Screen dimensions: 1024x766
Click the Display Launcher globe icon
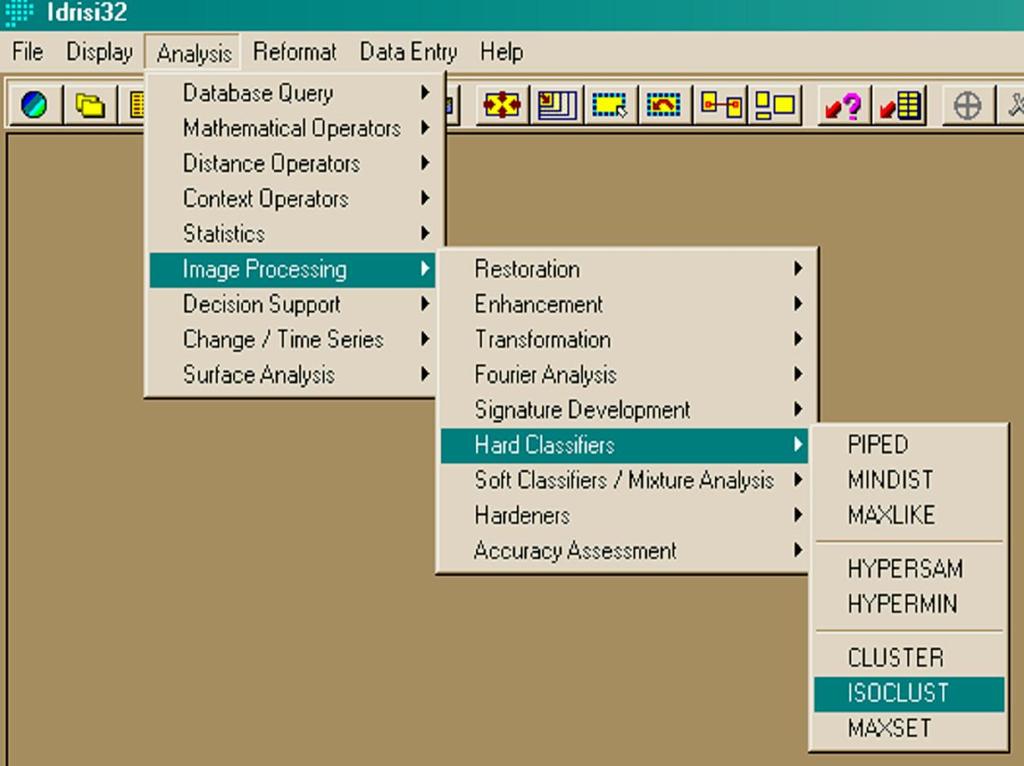click(x=34, y=104)
